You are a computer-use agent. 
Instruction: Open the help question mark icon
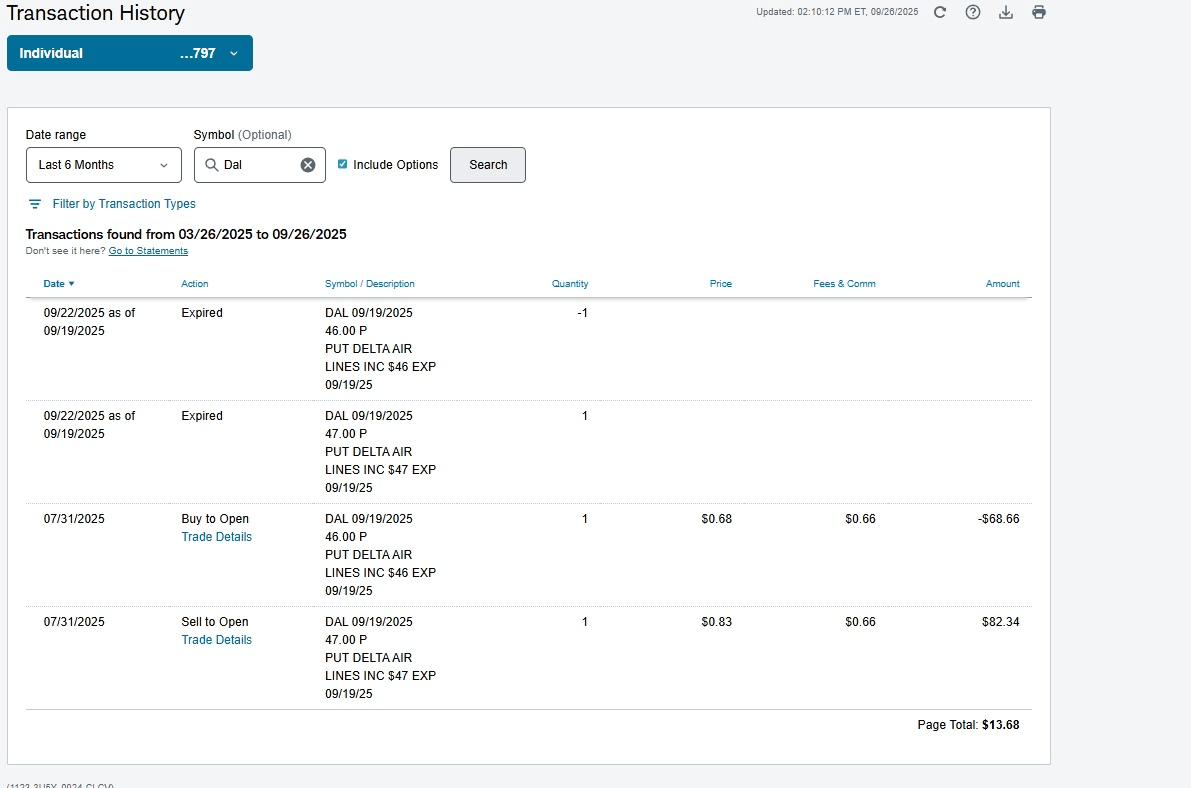[x=972, y=12]
